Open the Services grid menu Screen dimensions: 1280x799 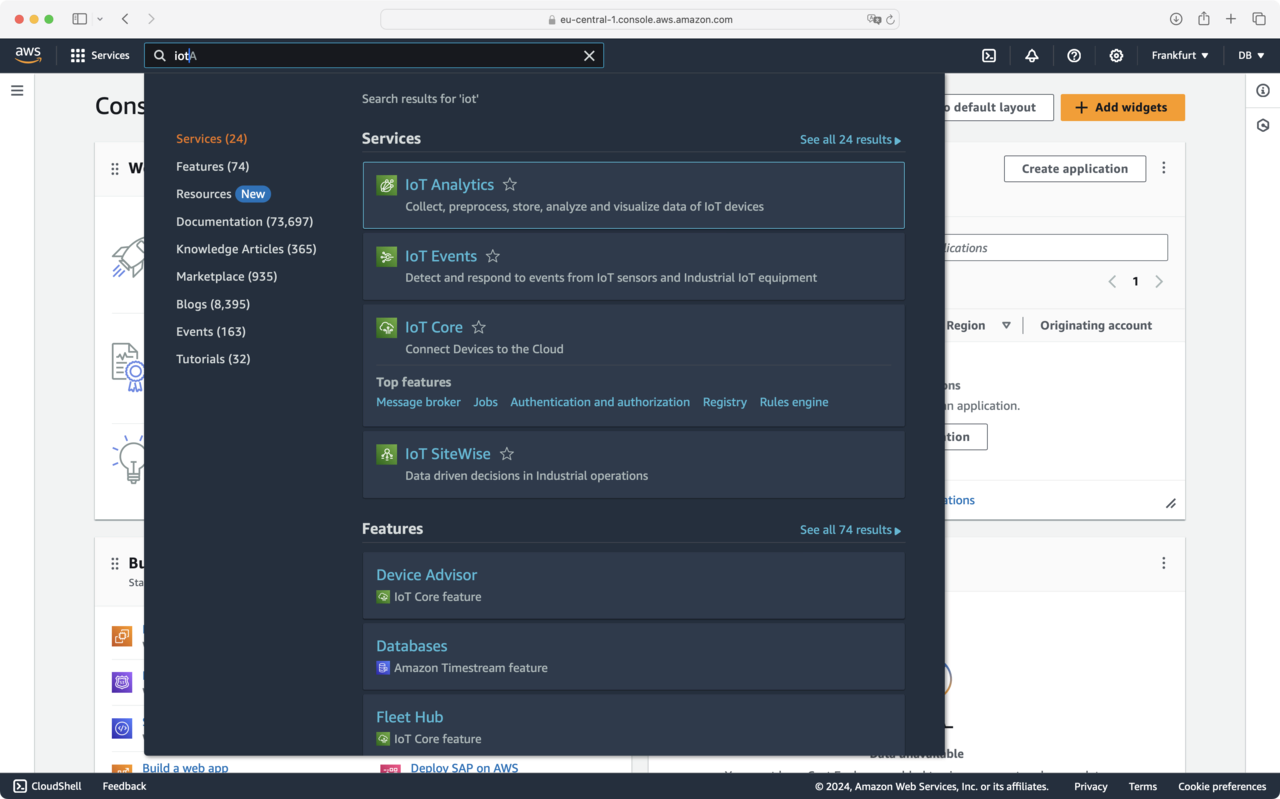coord(100,56)
